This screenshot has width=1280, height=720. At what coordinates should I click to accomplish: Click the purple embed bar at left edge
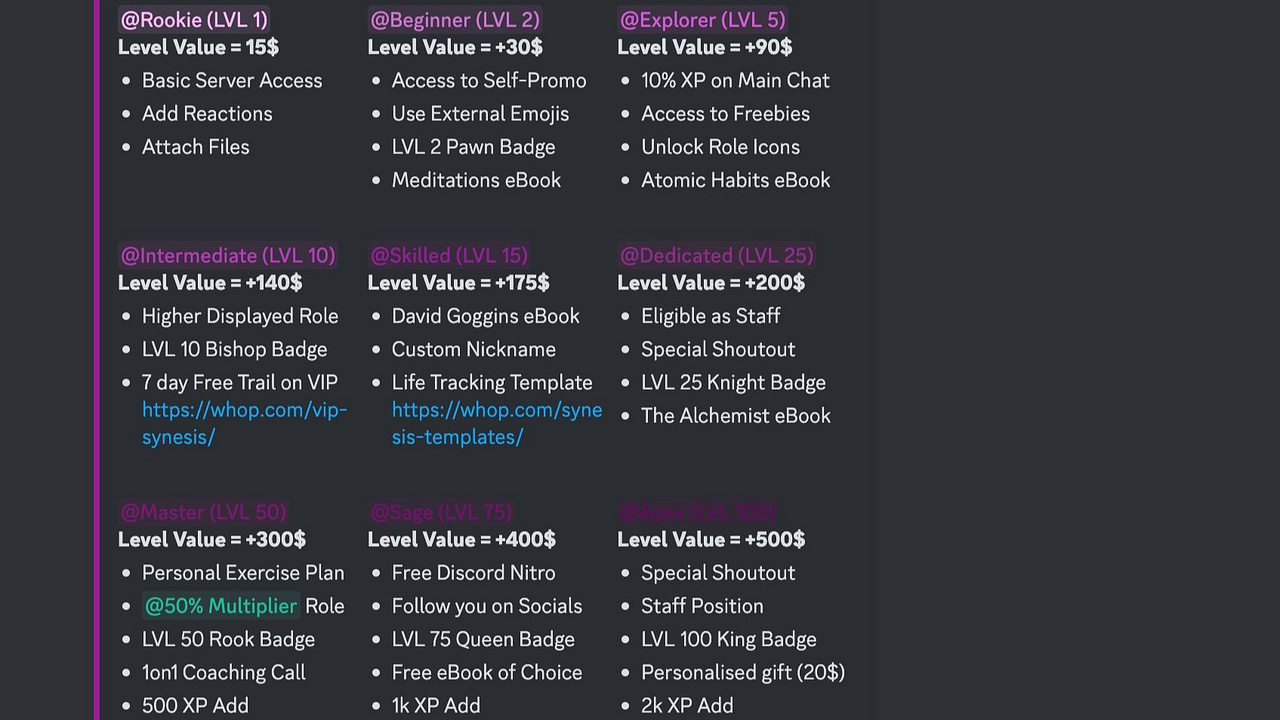97,360
